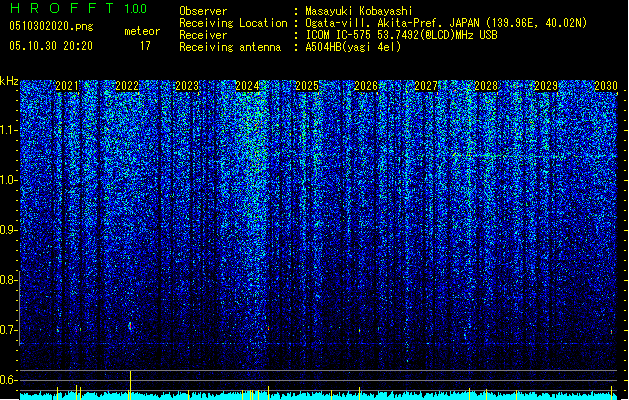Click the 2030 time marker
The height and width of the screenshot is (400, 629).
pyautogui.click(x=606, y=86)
